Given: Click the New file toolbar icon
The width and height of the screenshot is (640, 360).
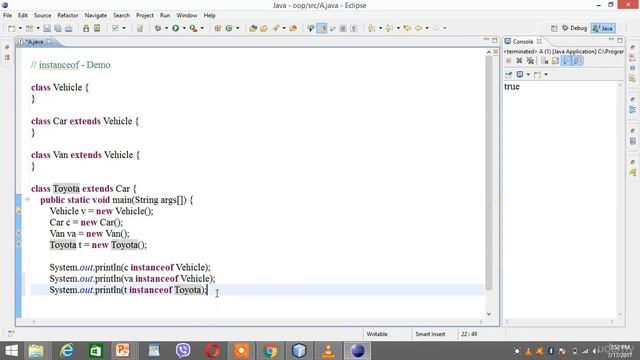Looking at the screenshot, I should (x=12, y=28).
